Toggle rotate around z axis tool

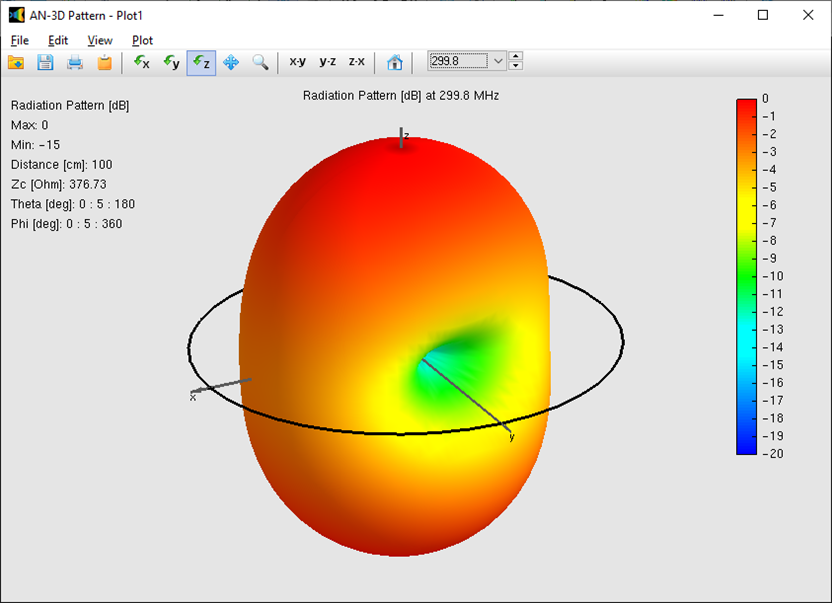pos(201,63)
